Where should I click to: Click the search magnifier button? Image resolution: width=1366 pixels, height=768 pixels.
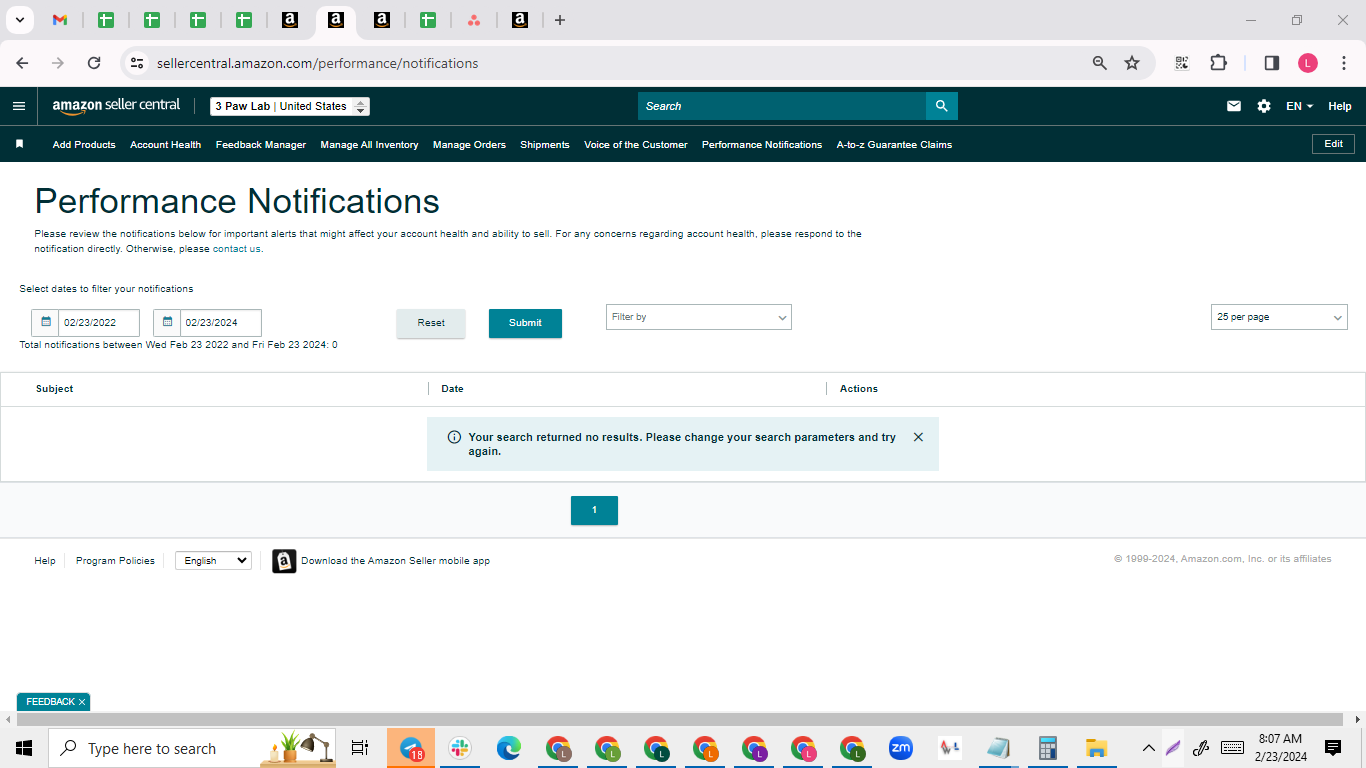(941, 106)
